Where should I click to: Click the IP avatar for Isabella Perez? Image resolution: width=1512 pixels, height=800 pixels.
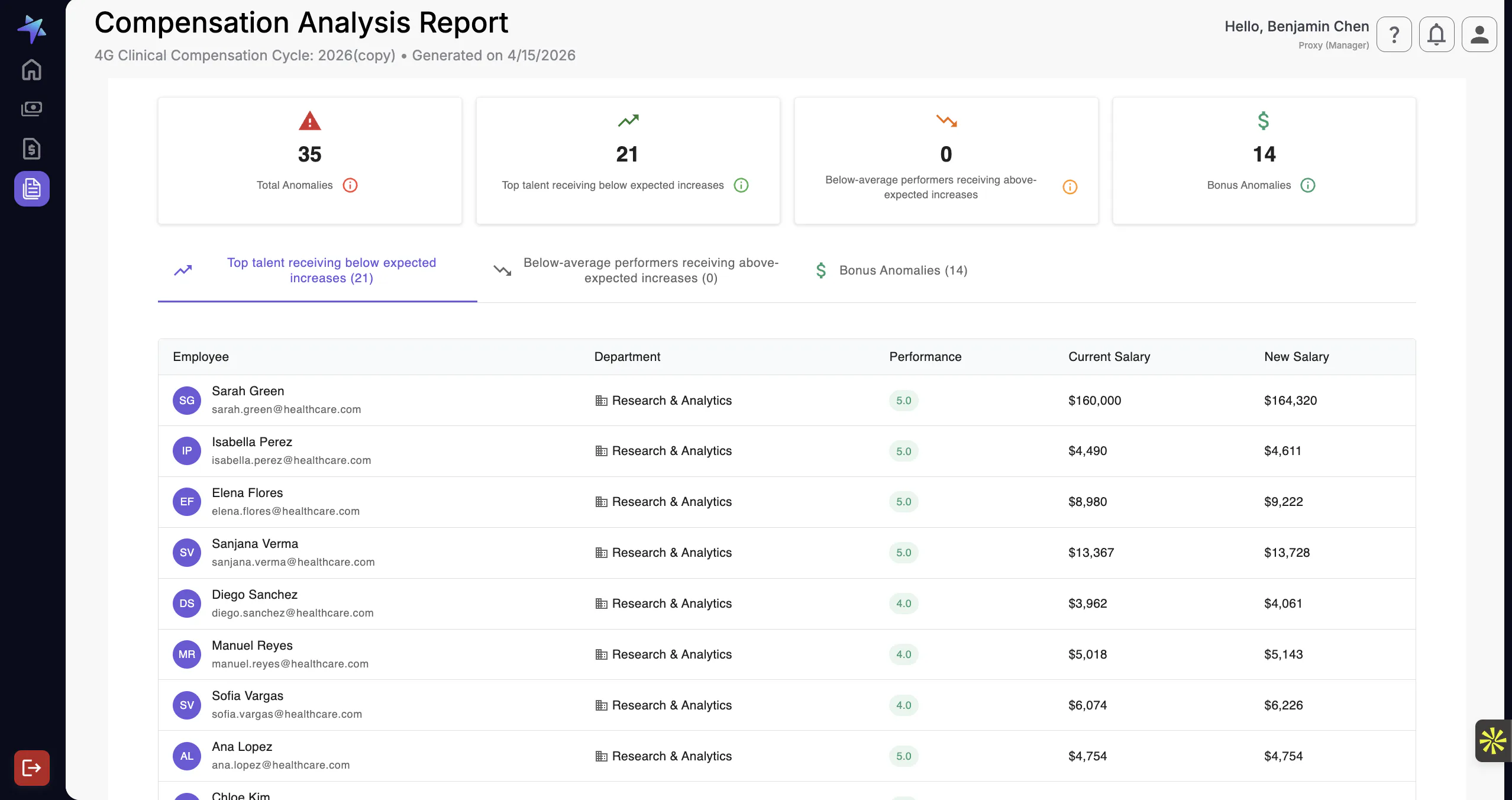pyautogui.click(x=187, y=451)
